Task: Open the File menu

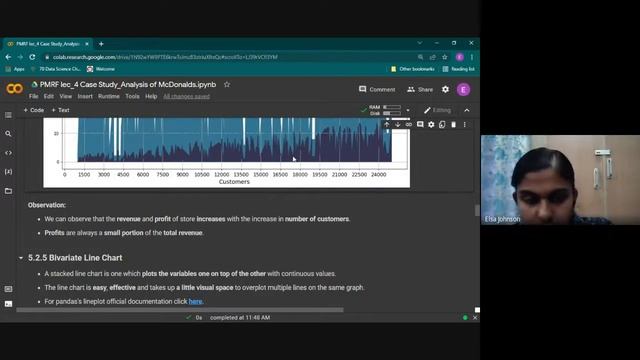Action: pos(33,96)
